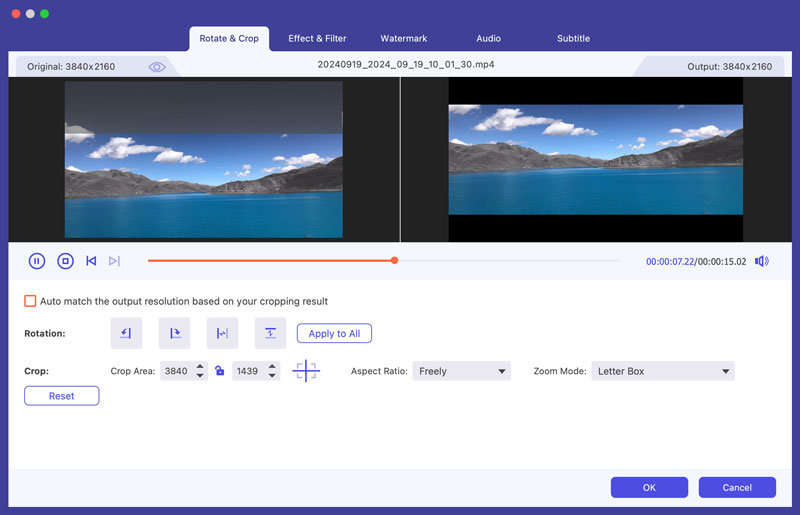
Task: Increase crop width using stepper arrow
Action: [201, 367]
